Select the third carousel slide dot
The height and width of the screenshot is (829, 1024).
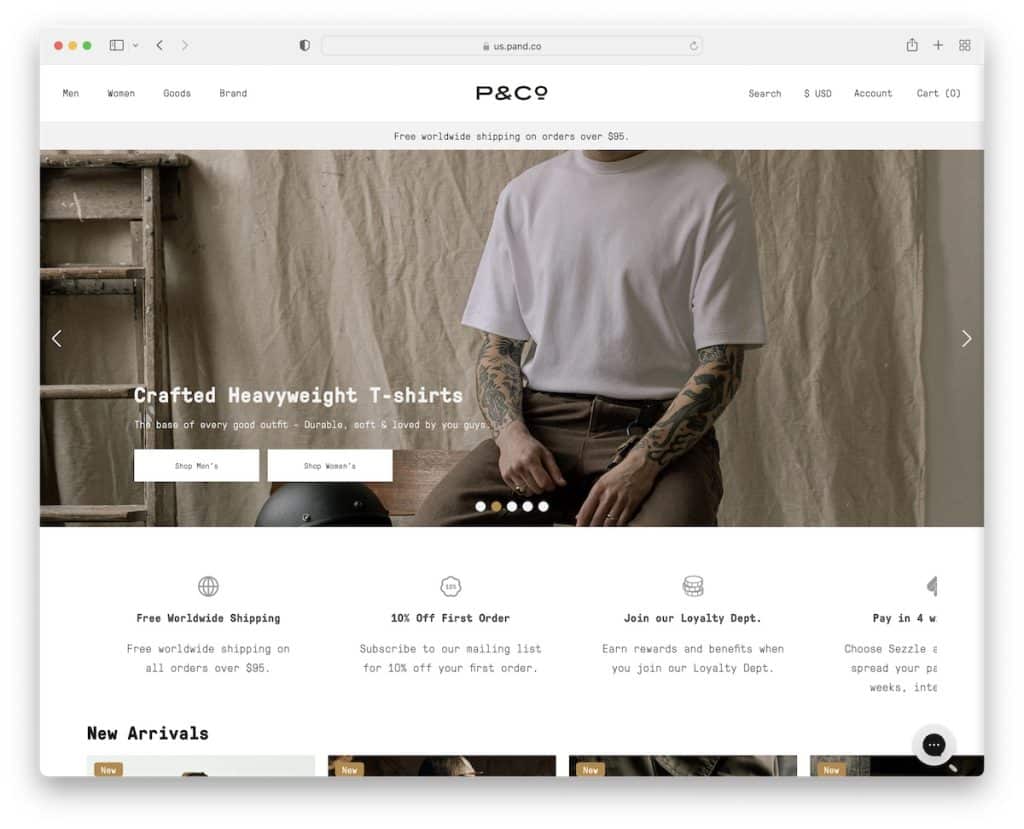coord(512,506)
